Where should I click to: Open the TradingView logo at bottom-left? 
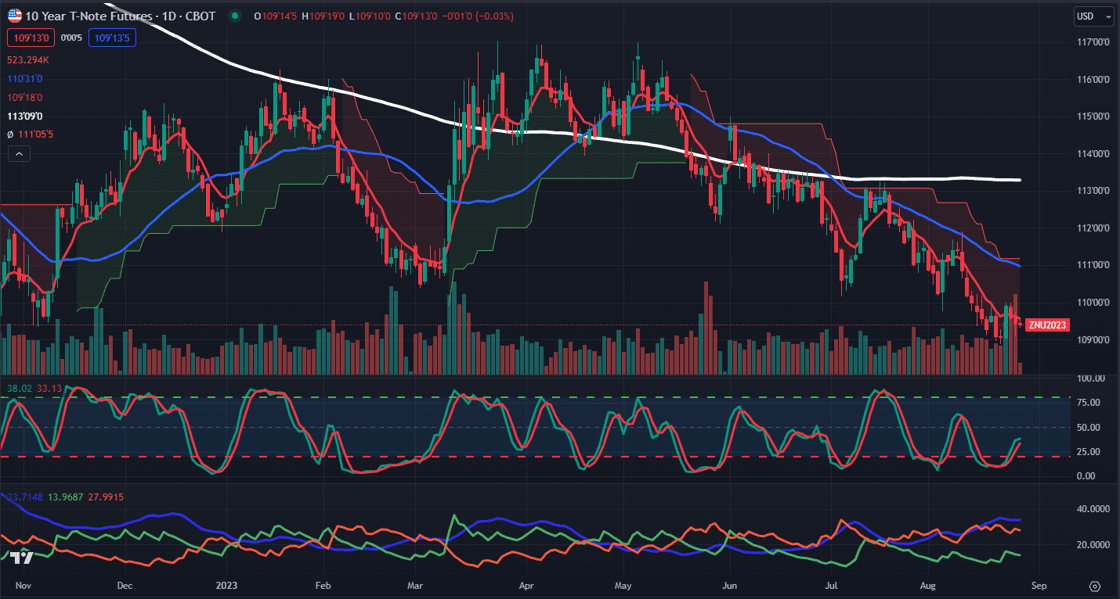click(22, 559)
